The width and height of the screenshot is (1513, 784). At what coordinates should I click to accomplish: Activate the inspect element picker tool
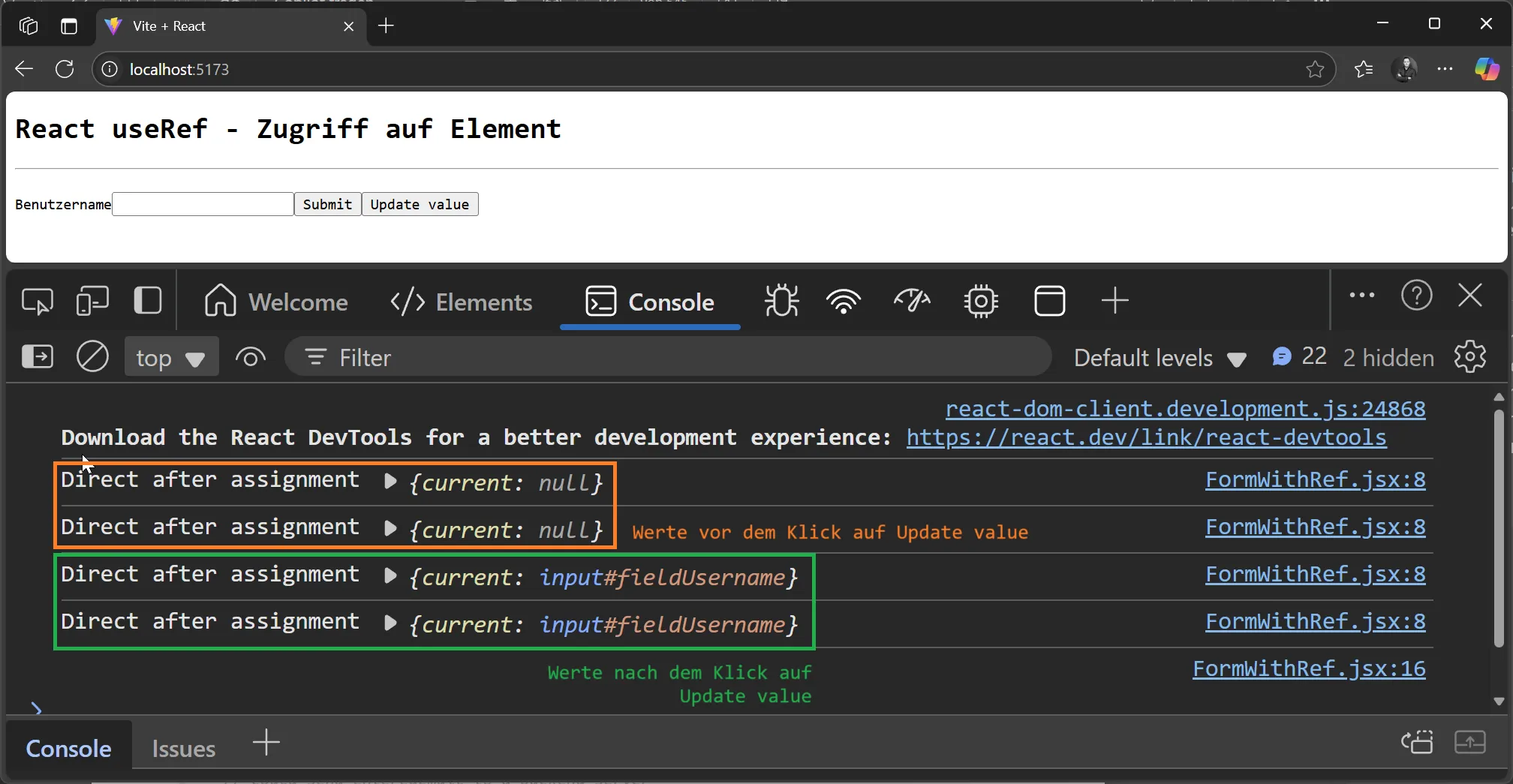pos(37,302)
